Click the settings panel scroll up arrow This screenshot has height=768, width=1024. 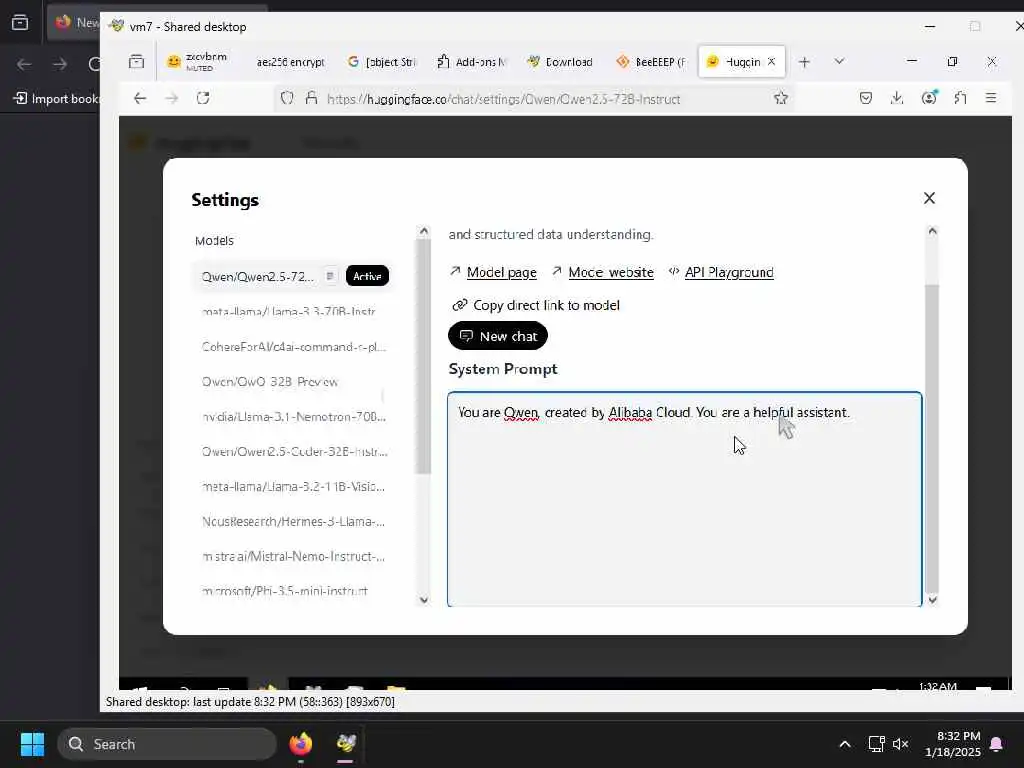point(933,231)
